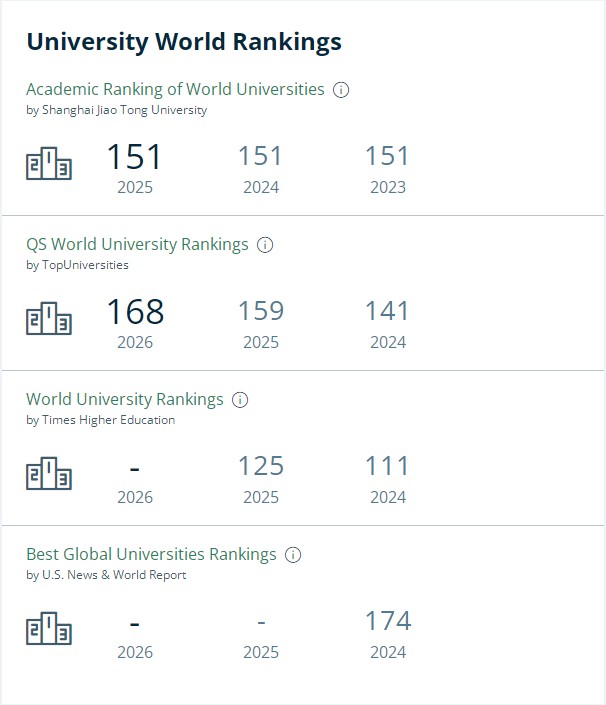The image size is (606, 705).
Task: Open QS World University Rankings link
Action: coord(137,244)
